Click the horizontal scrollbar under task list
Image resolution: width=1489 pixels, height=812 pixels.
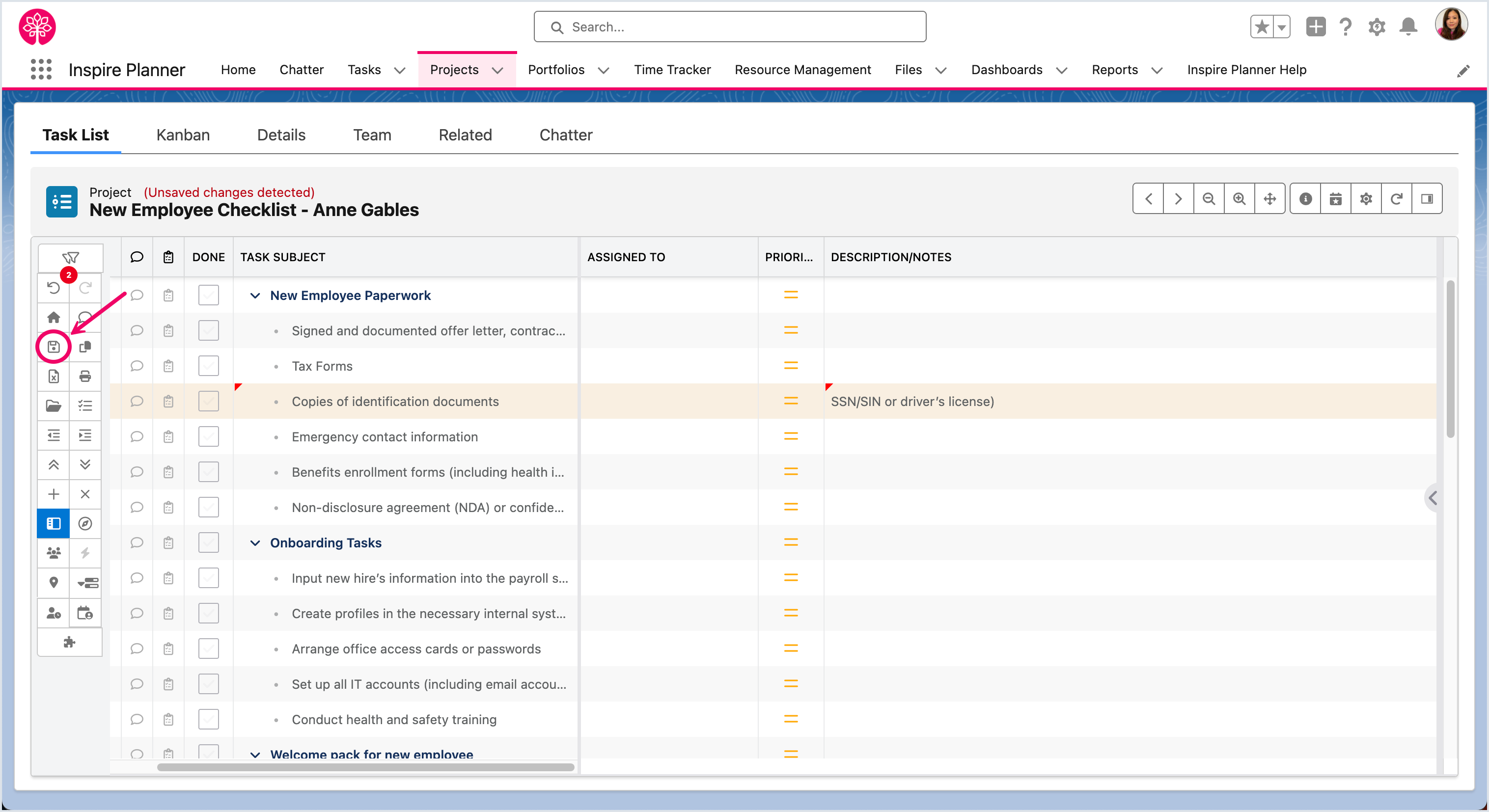point(365,767)
